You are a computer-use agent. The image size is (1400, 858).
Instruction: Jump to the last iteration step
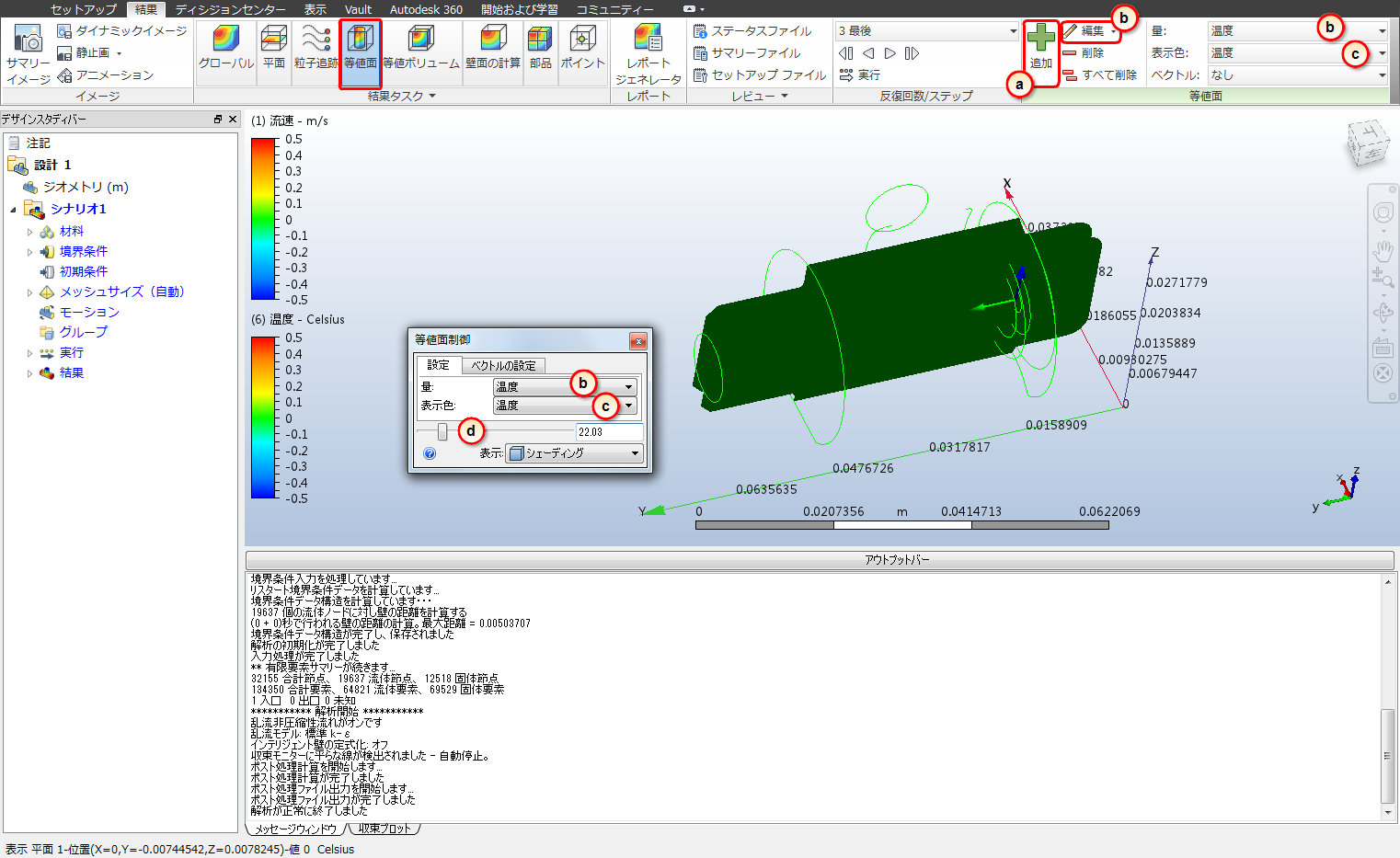(x=912, y=53)
